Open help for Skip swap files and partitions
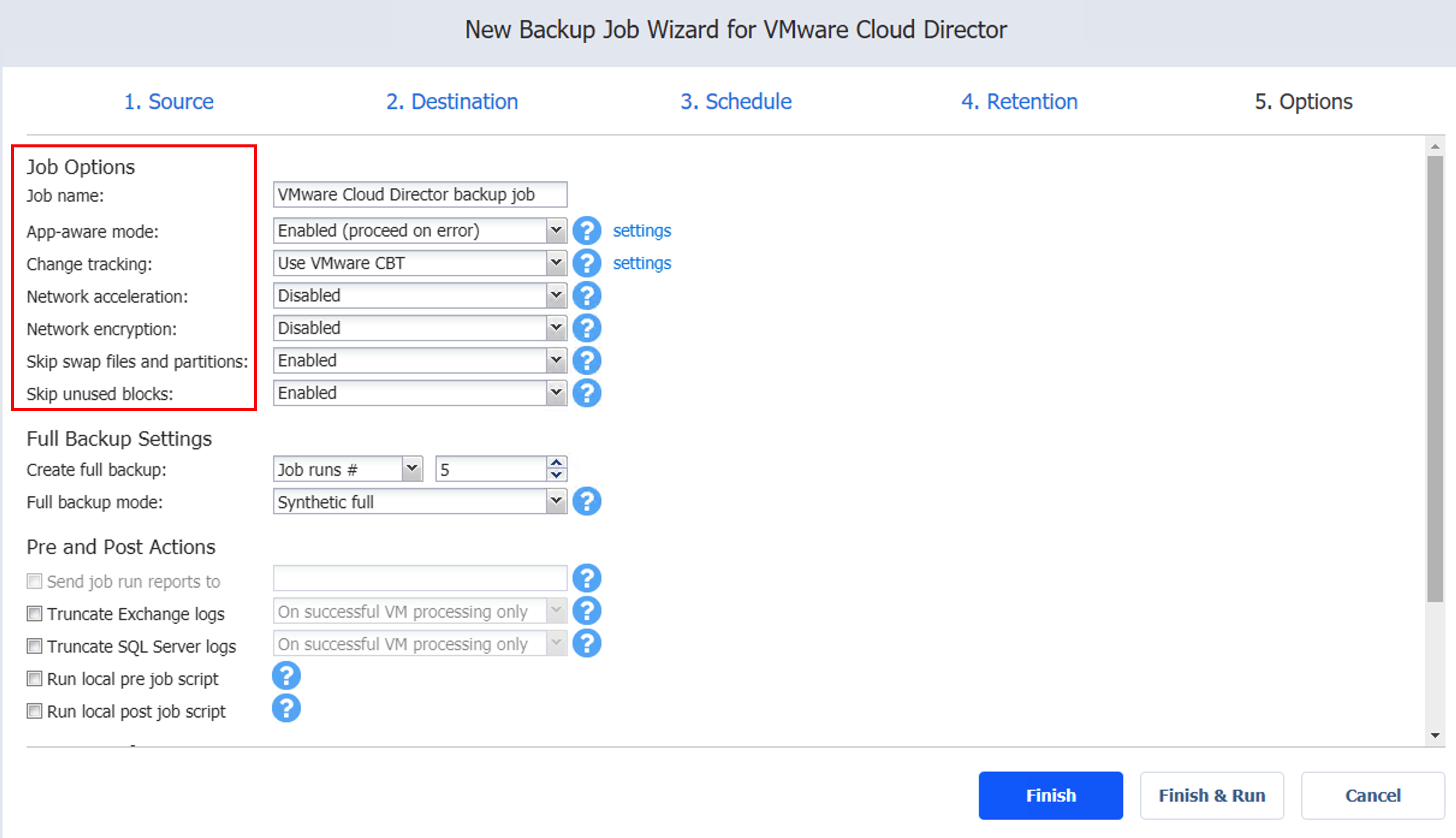 pyautogui.click(x=586, y=361)
